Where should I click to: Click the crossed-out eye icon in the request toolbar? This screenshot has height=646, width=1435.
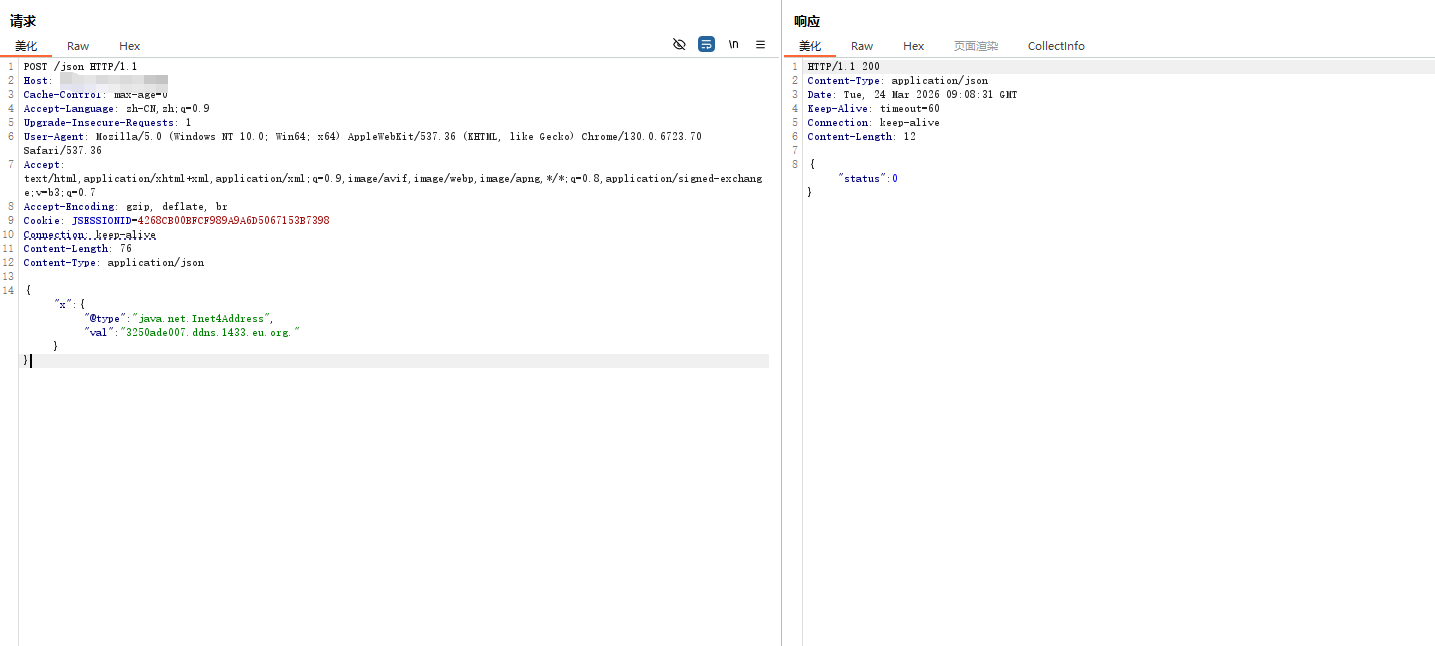679,45
